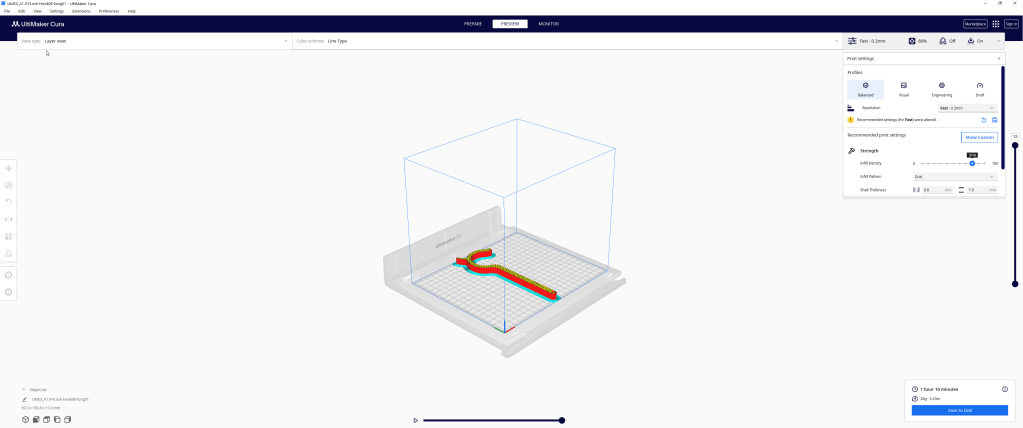
Task: Select the Balanced profile icon
Action: click(865, 86)
